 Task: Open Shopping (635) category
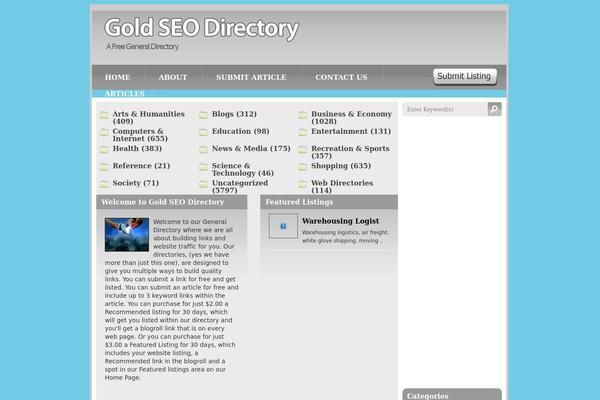(x=341, y=166)
